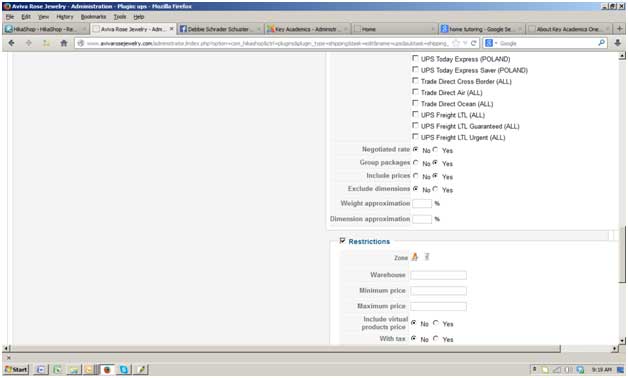This screenshot has width=628, height=378.
Task: Switch to the About Key Academics tab
Action: tap(569, 29)
